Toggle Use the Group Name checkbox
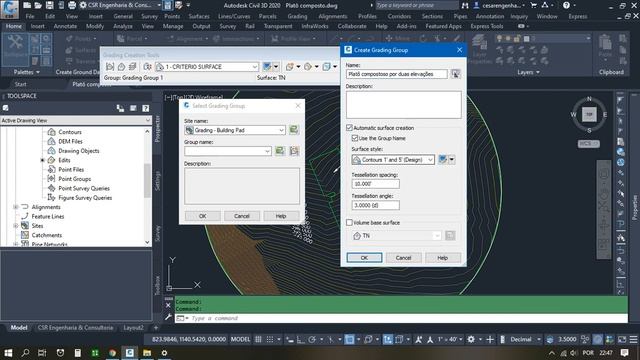 (355, 138)
